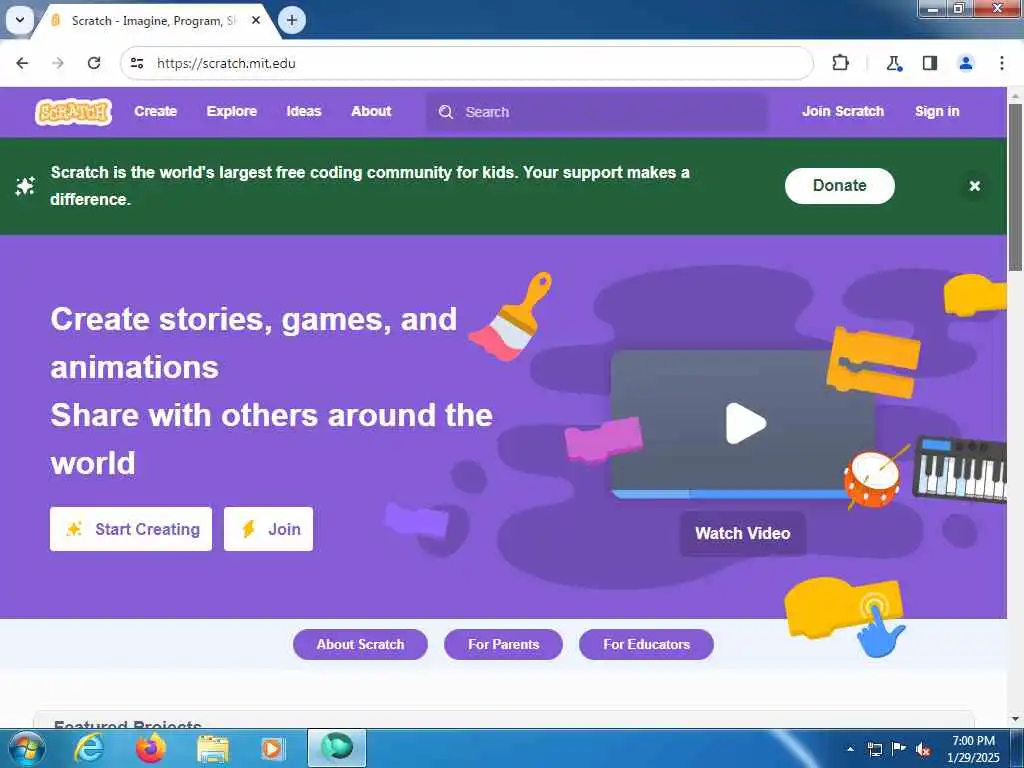1024x768 pixels.
Task: Launch Internet Explorer from taskbar
Action: point(88,748)
